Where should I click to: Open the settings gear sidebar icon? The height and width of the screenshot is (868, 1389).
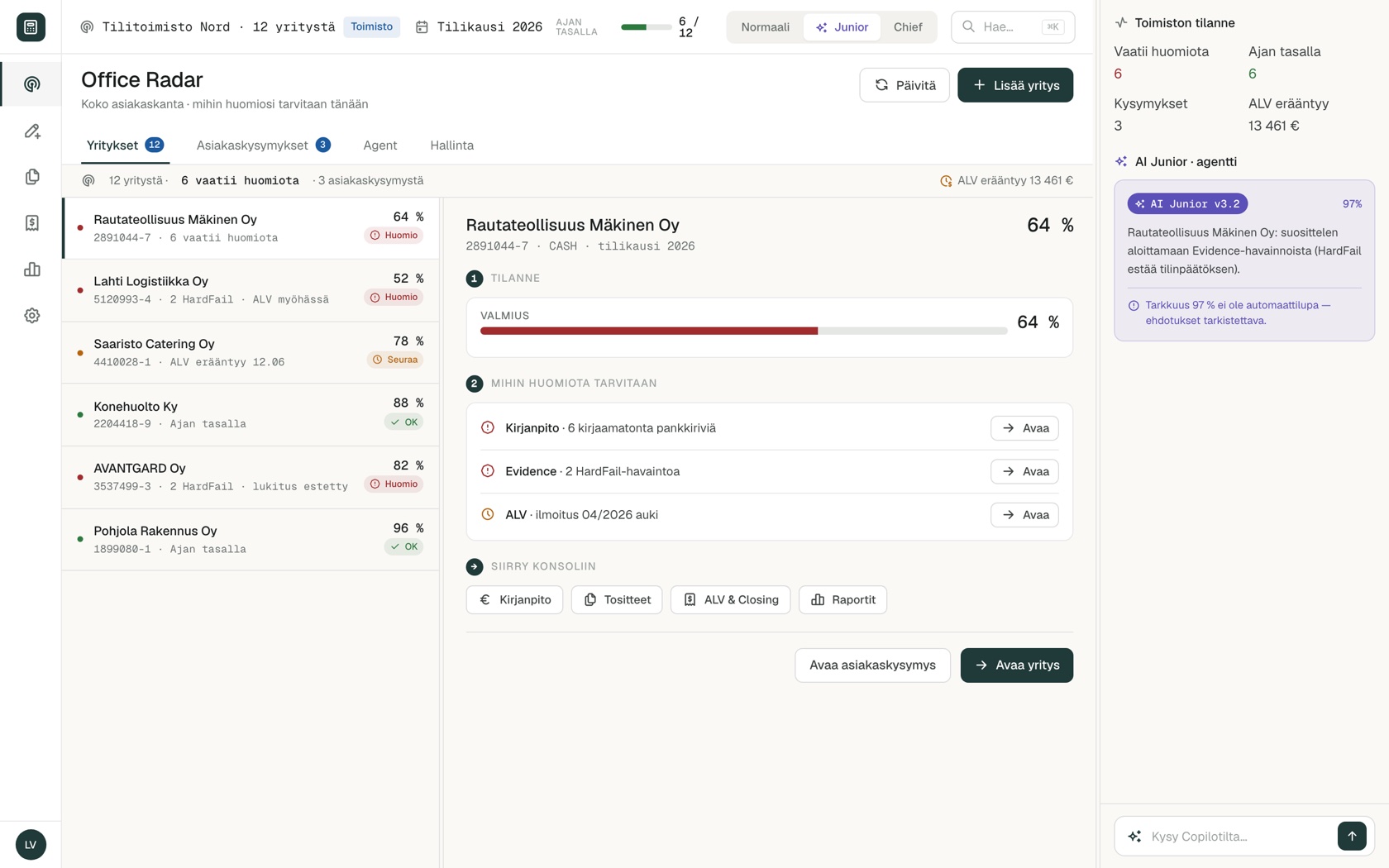pos(31,316)
